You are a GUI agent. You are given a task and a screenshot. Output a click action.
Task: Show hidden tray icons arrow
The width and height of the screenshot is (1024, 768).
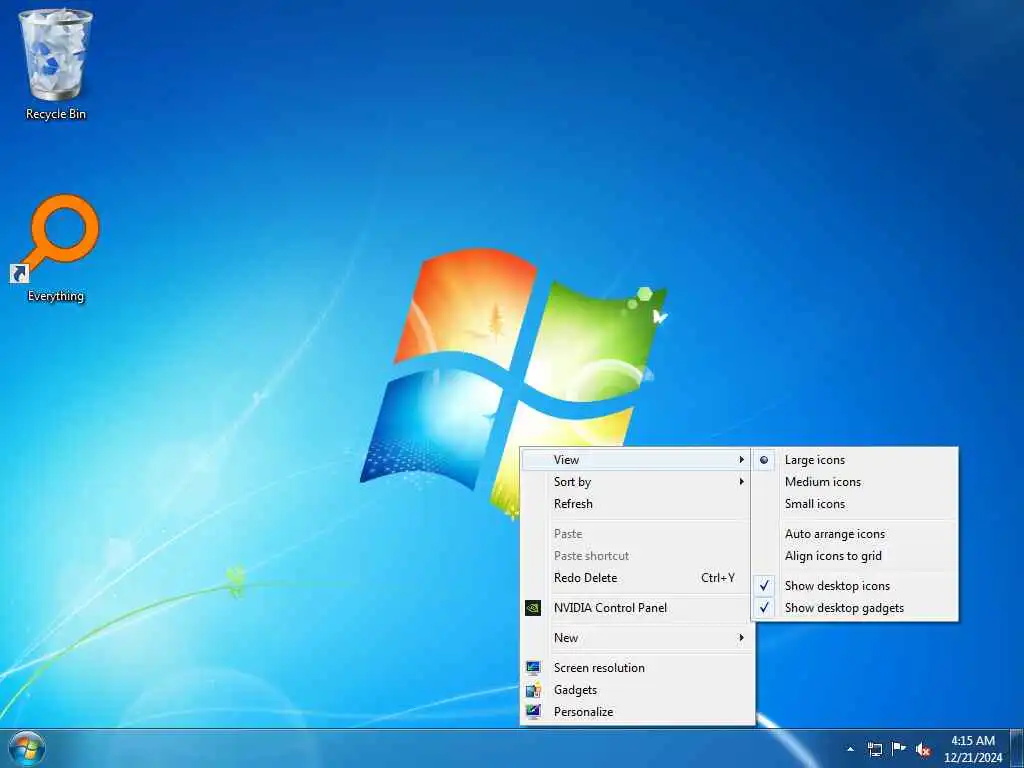click(x=850, y=750)
